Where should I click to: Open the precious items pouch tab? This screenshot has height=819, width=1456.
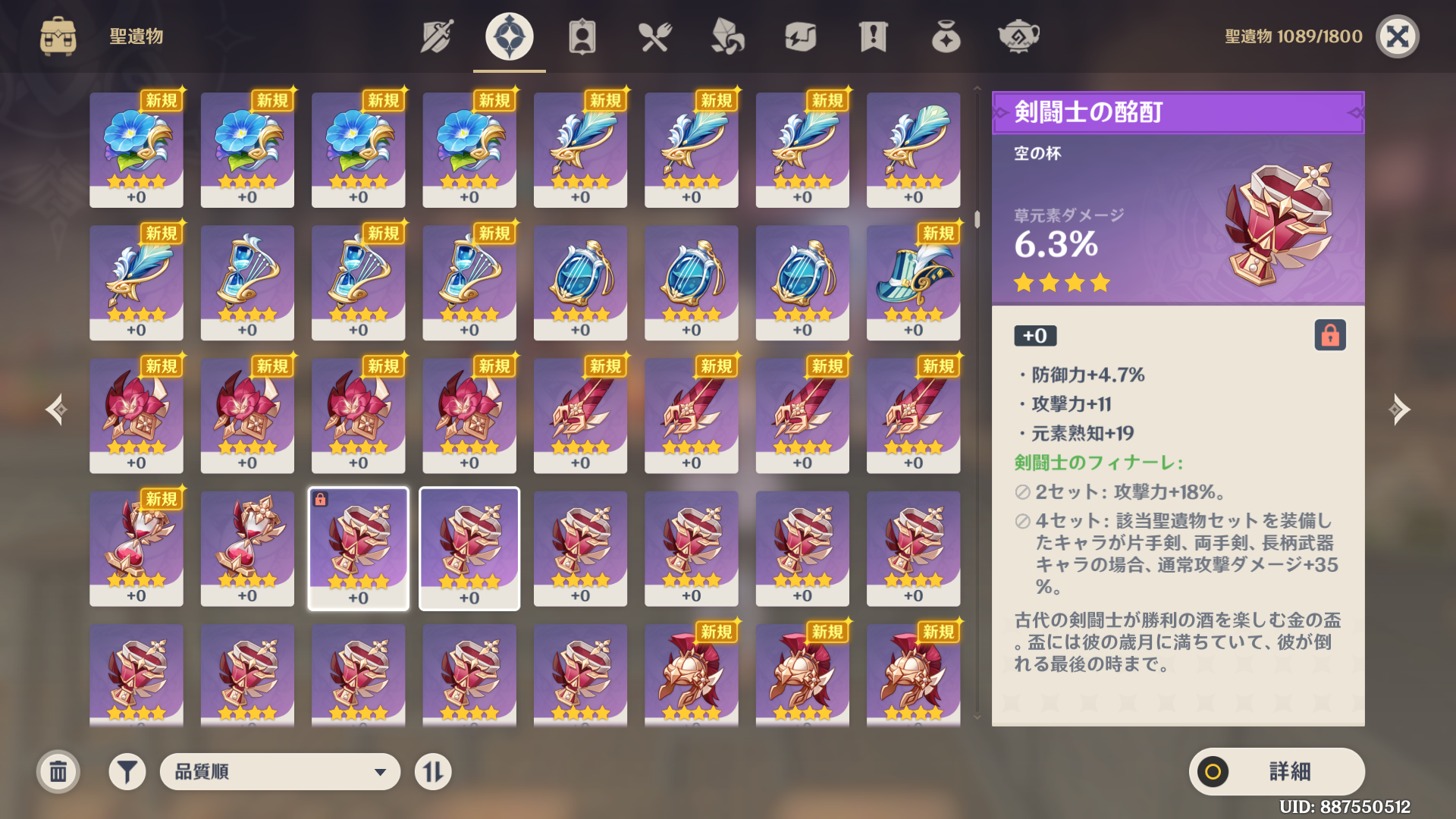[x=946, y=36]
